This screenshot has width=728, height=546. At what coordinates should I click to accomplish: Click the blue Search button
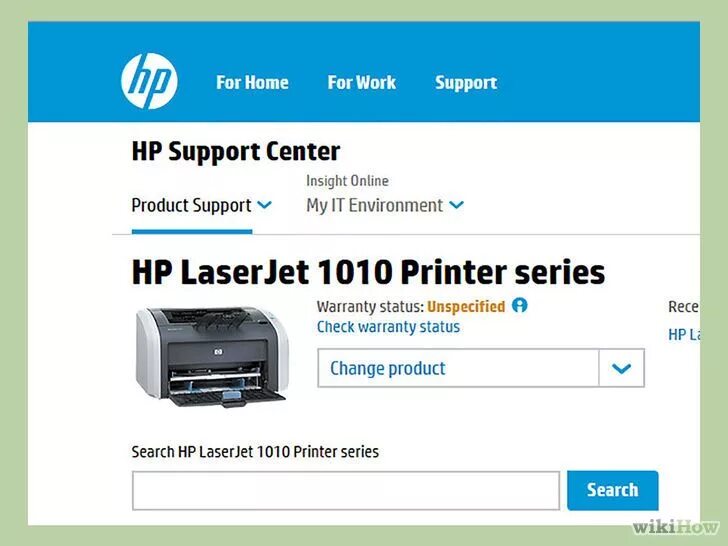click(612, 490)
